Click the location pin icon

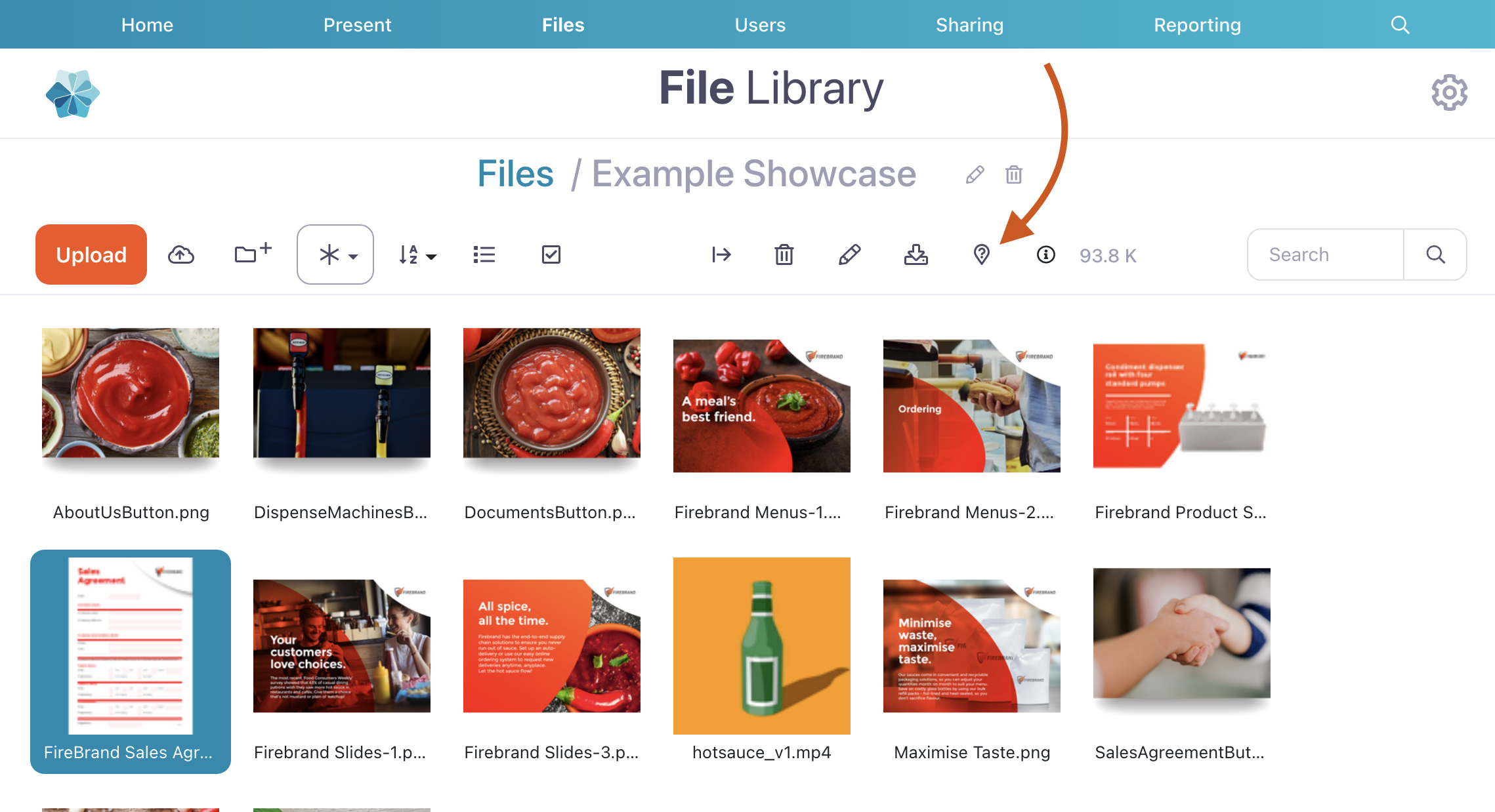tap(981, 254)
